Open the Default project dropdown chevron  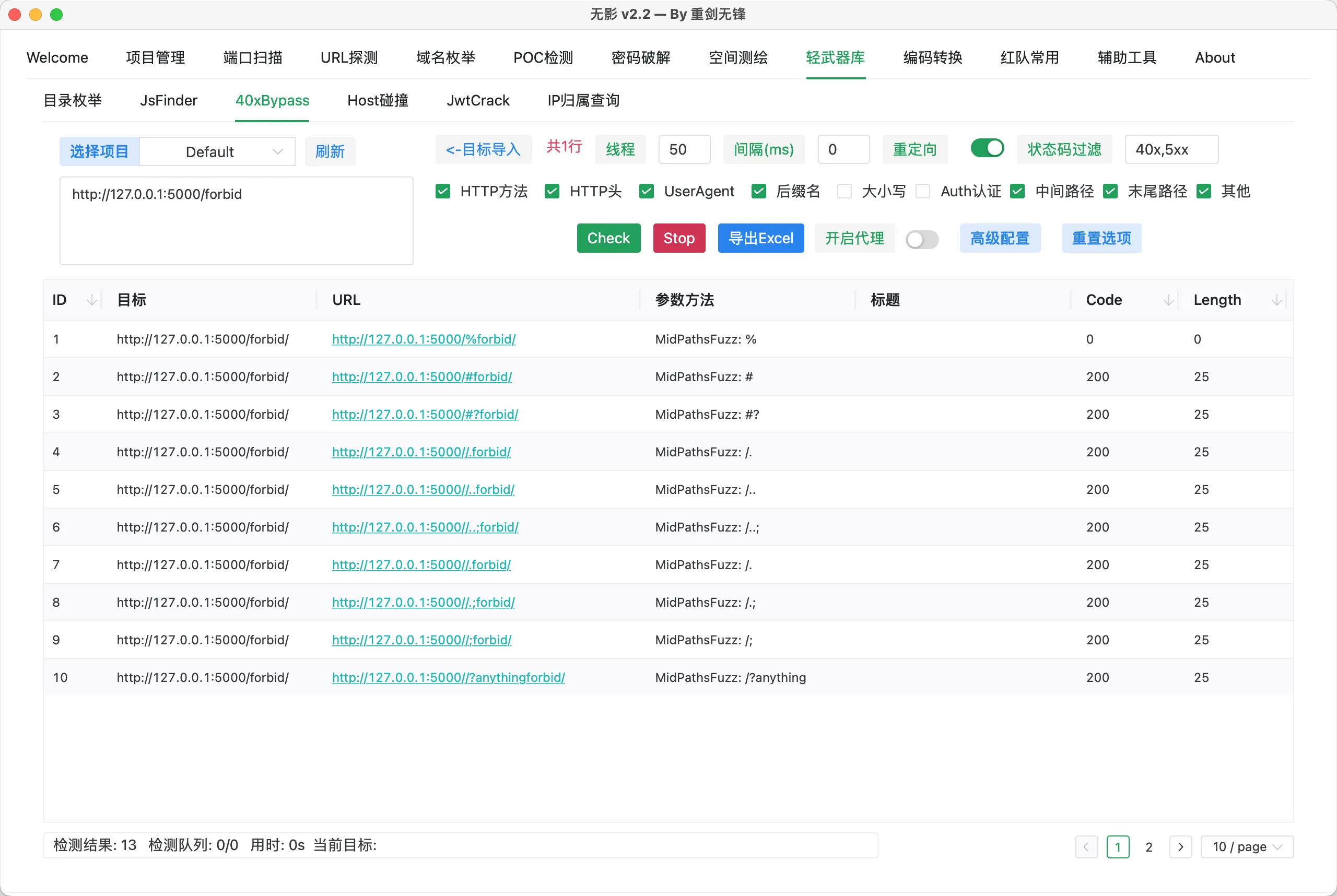[x=278, y=151]
